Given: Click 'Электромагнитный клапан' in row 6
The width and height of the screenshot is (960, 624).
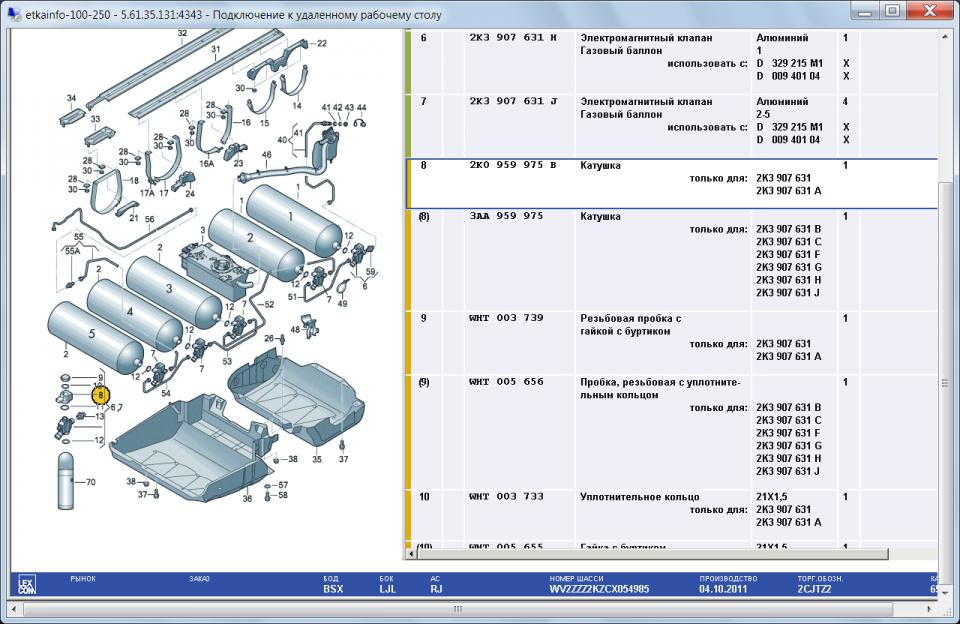Looking at the screenshot, I should [x=646, y=37].
